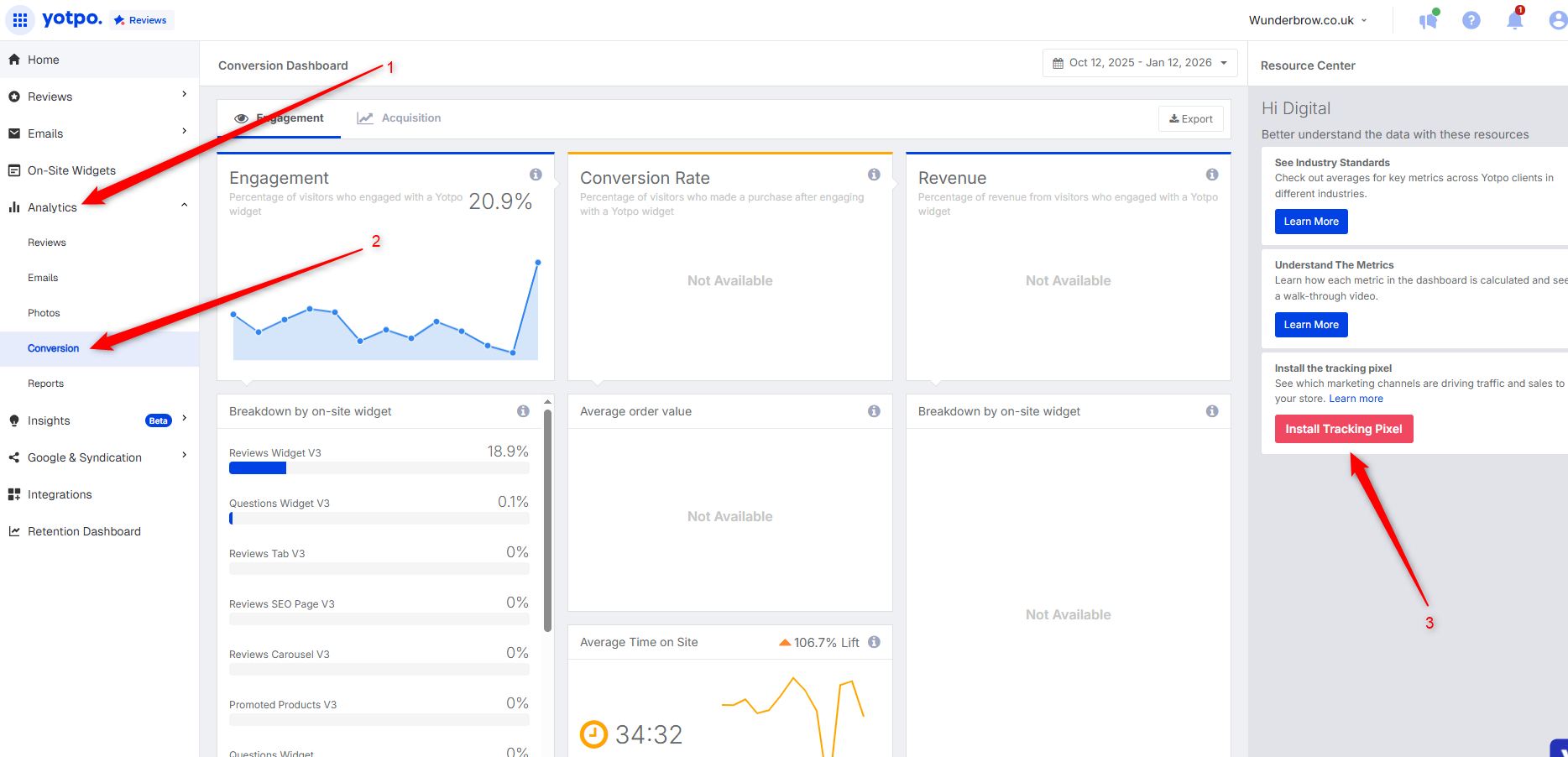Screen dimensions: 1568x757
Task: Click the Engagement card info icon
Action: (x=536, y=175)
